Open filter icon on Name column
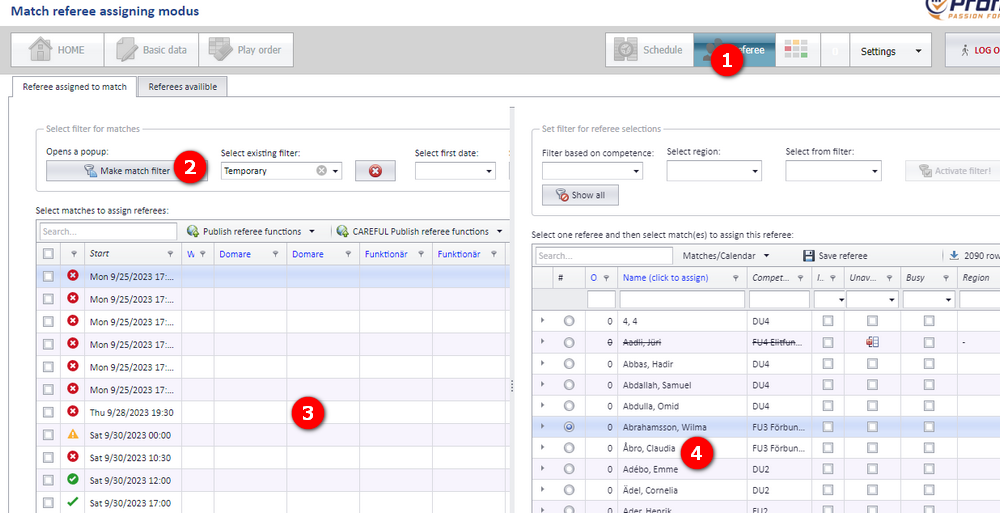Screen dimensions: 1000x513 [736, 278]
